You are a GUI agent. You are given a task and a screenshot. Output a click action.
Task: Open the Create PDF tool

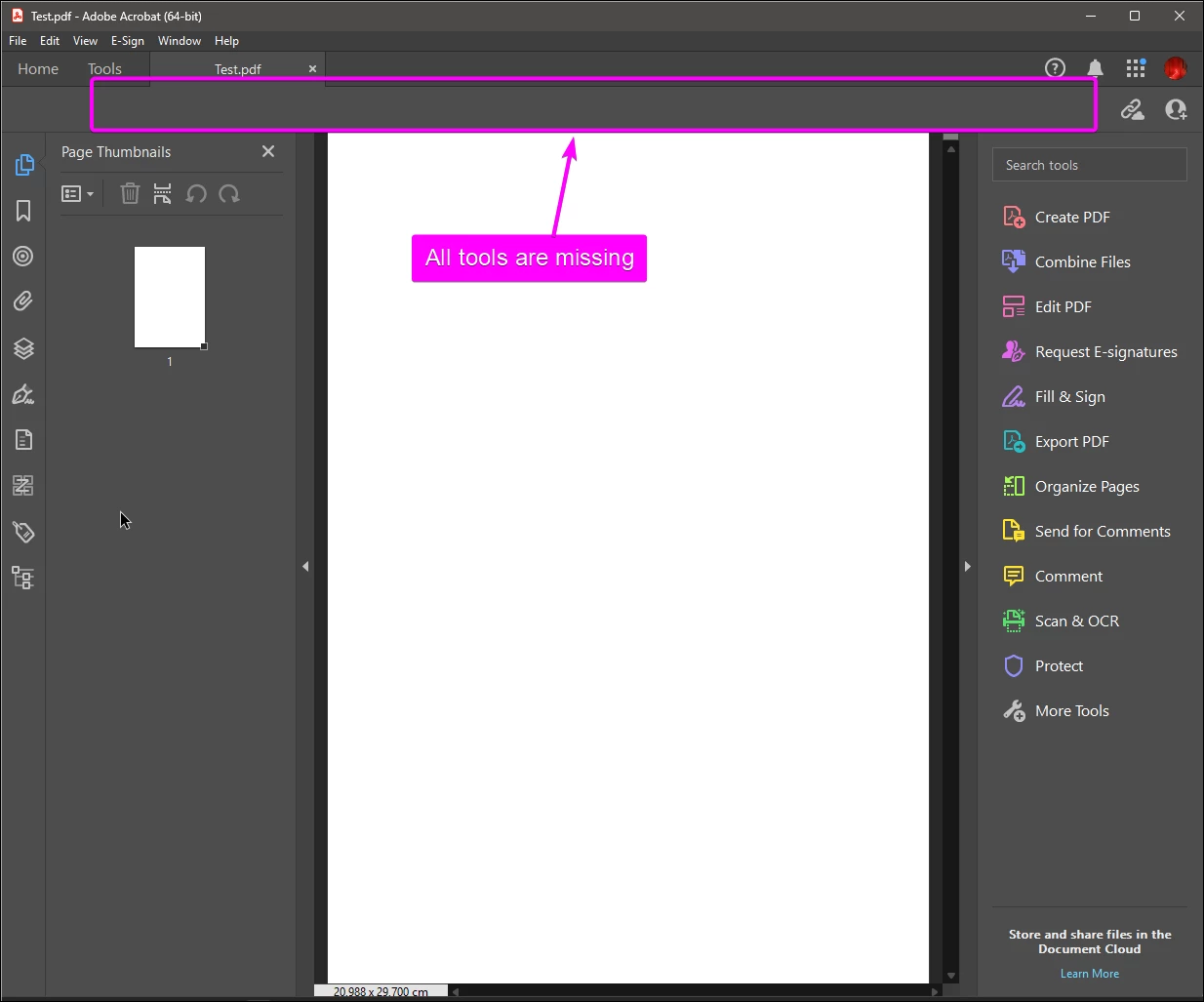tap(1057, 217)
